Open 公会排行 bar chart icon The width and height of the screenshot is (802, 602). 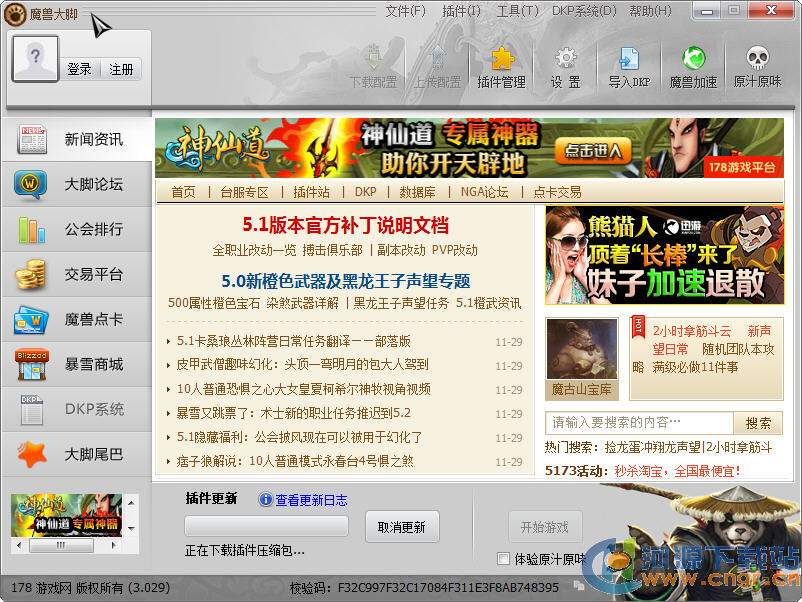(x=32, y=229)
